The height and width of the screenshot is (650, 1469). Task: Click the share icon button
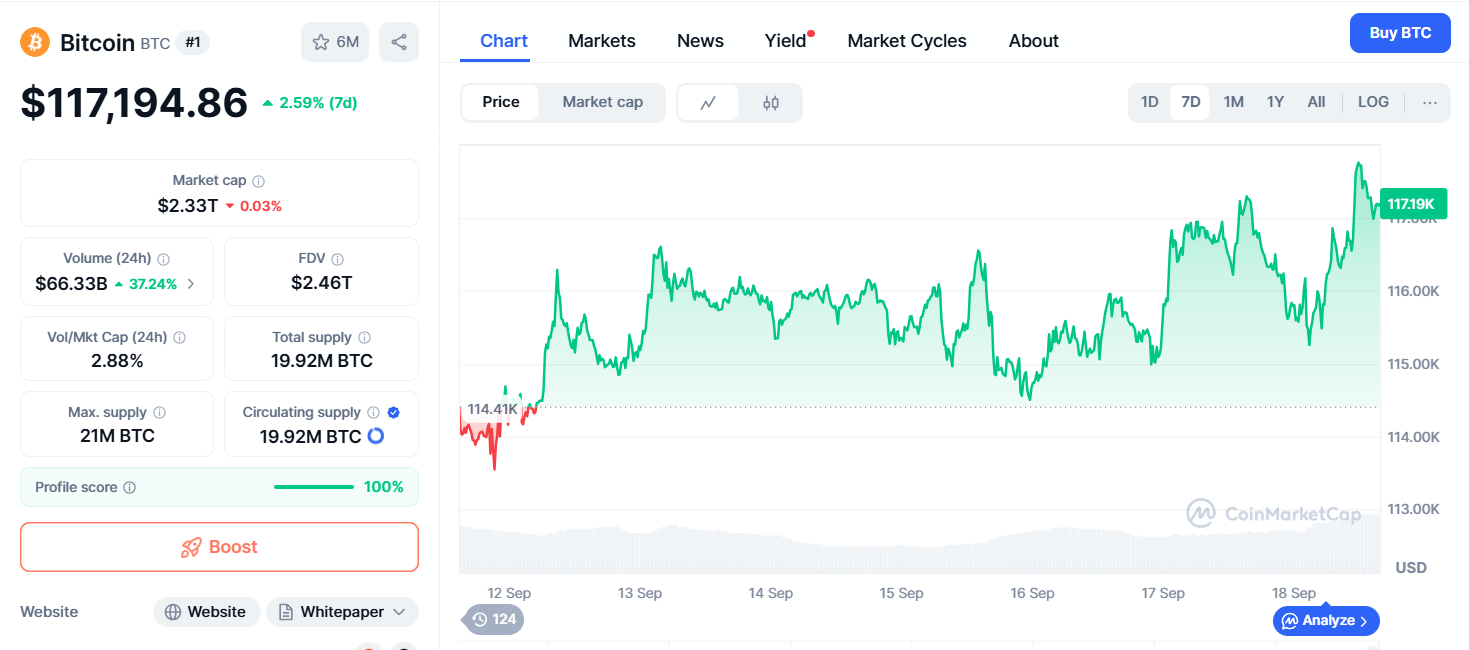coord(399,42)
